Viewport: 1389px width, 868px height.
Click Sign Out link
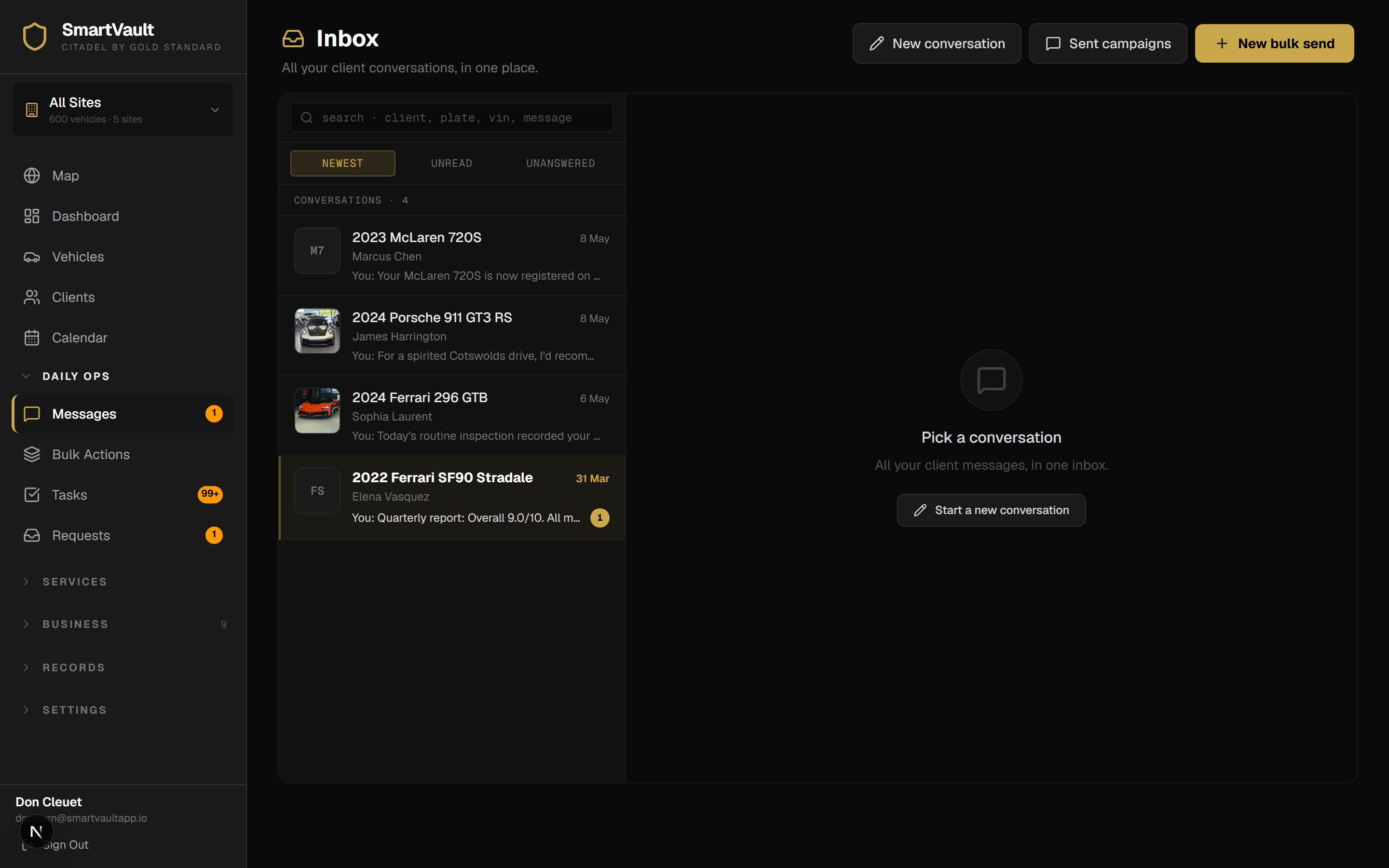tap(66, 845)
